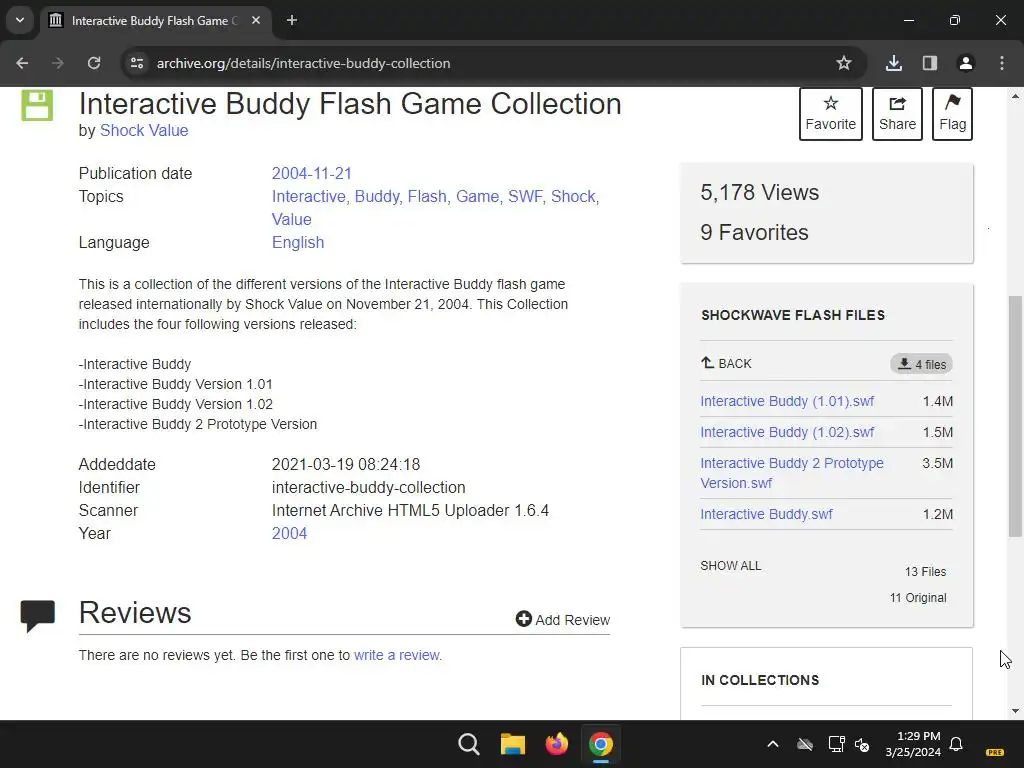Screen dimensions: 1024x768
Task: Click the address bar URL
Action: 304,63
